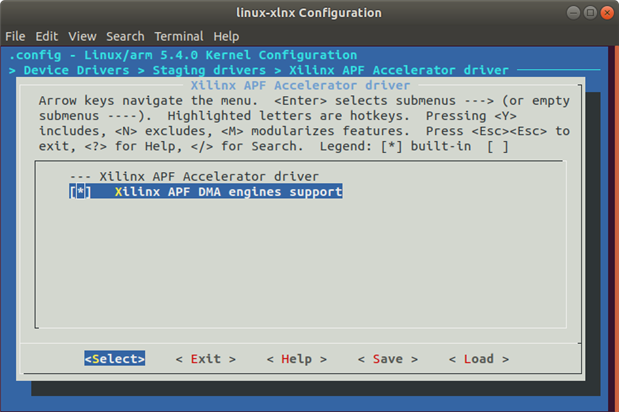The width and height of the screenshot is (619, 412).
Task: Open the View menu
Action: [82, 36]
